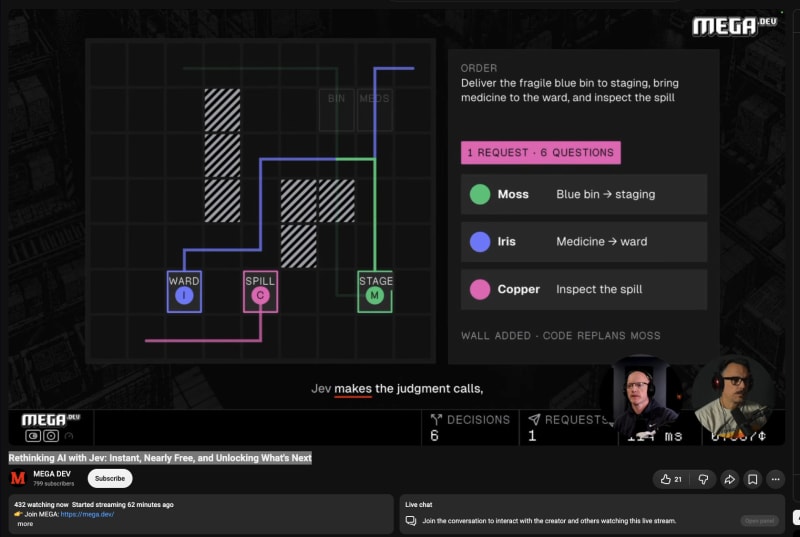The height and width of the screenshot is (537, 800).
Task: Click the green Moss agent dot
Action: (x=480, y=194)
